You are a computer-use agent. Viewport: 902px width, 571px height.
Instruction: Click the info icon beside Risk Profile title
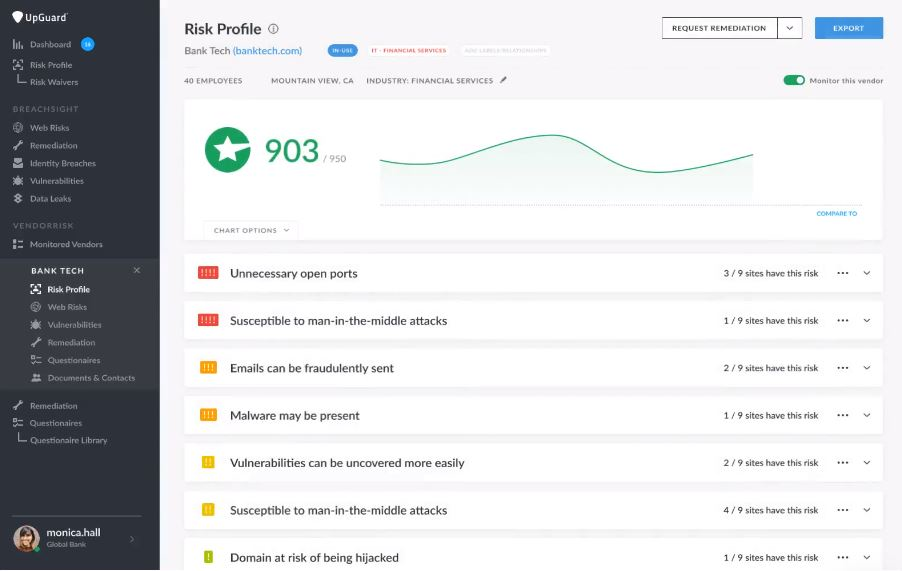pos(273,29)
